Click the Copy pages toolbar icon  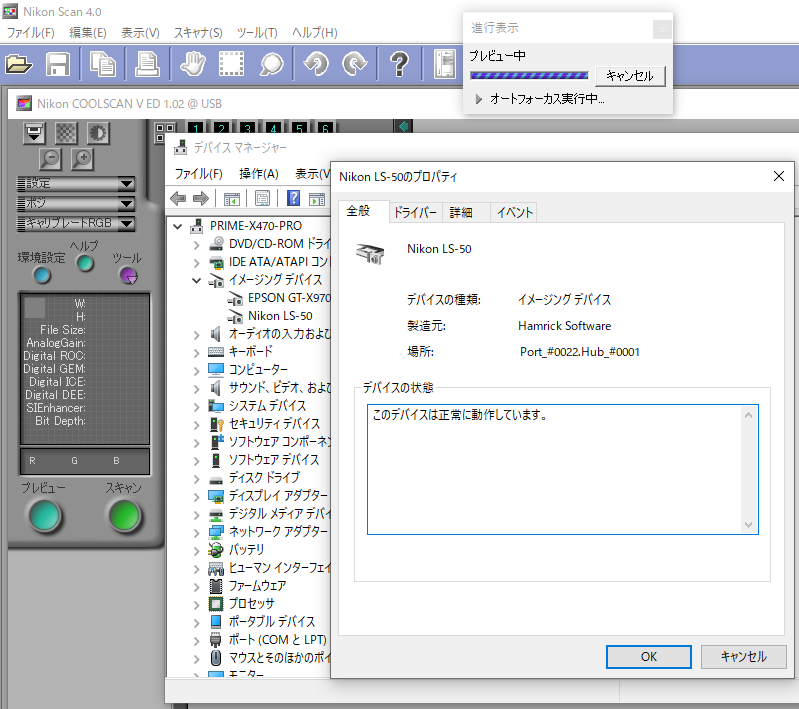102,65
